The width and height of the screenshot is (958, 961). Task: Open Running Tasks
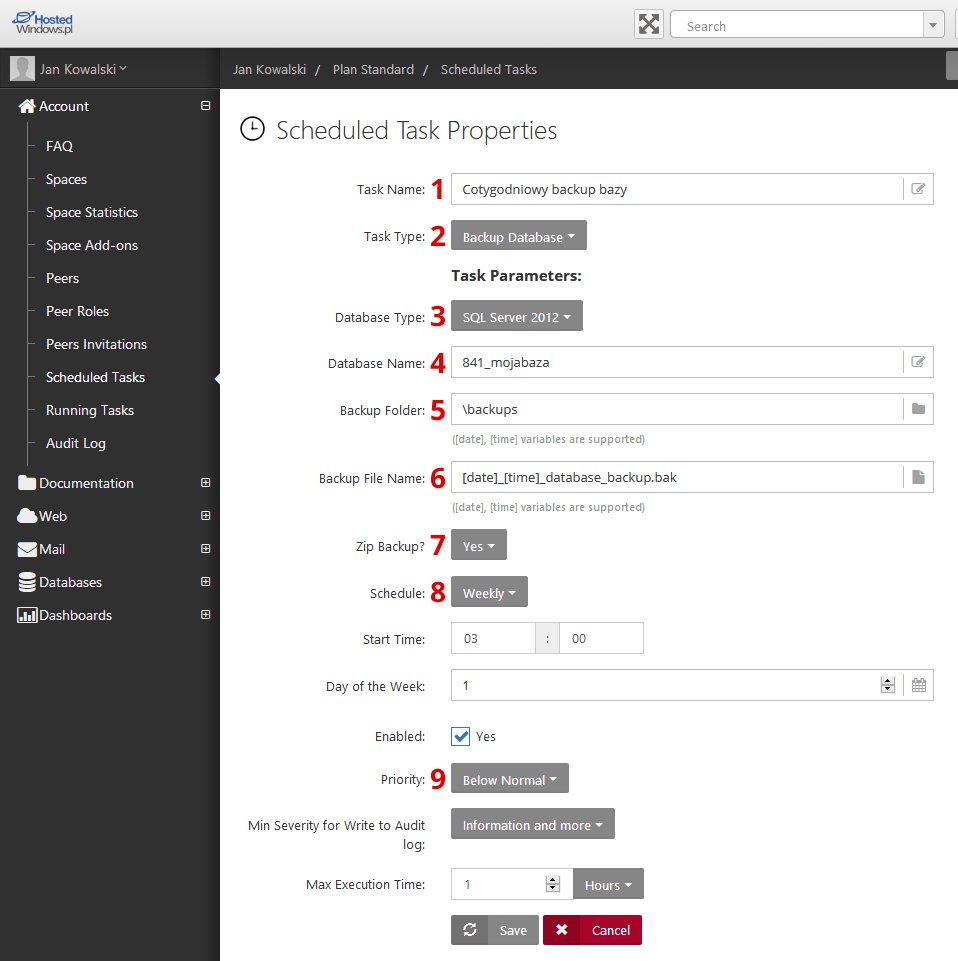click(x=90, y=411)
